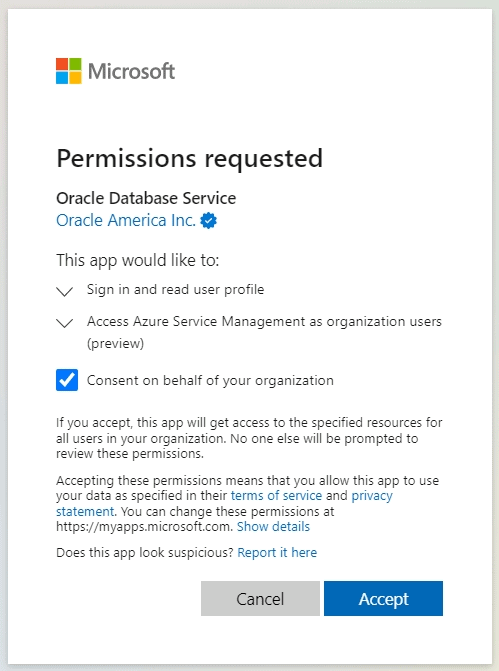This screenshot has height=671, width=499.
Task: Open the Oracle America Inc. publisher link
Action: 126,220
